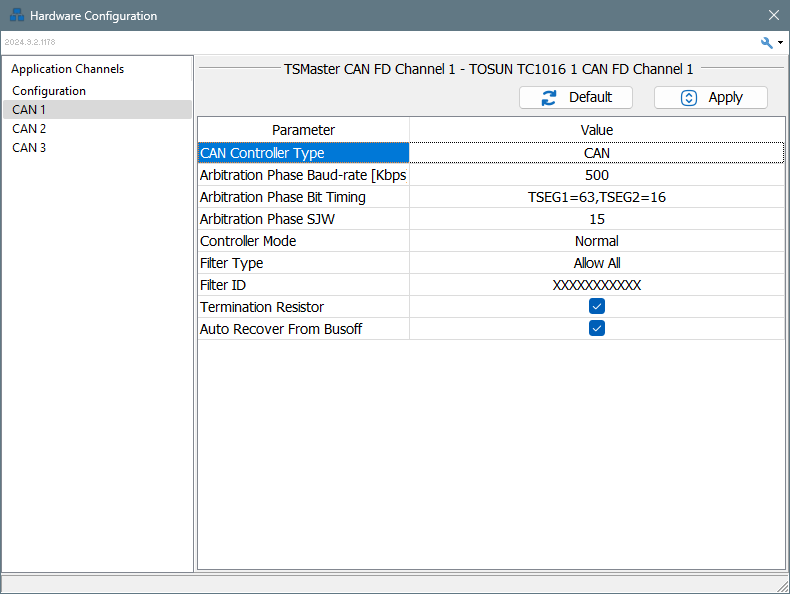Select the Controller Mode parameter label
Screen dimensions: 790x594
pyautogui.click(x=303, y=241)
